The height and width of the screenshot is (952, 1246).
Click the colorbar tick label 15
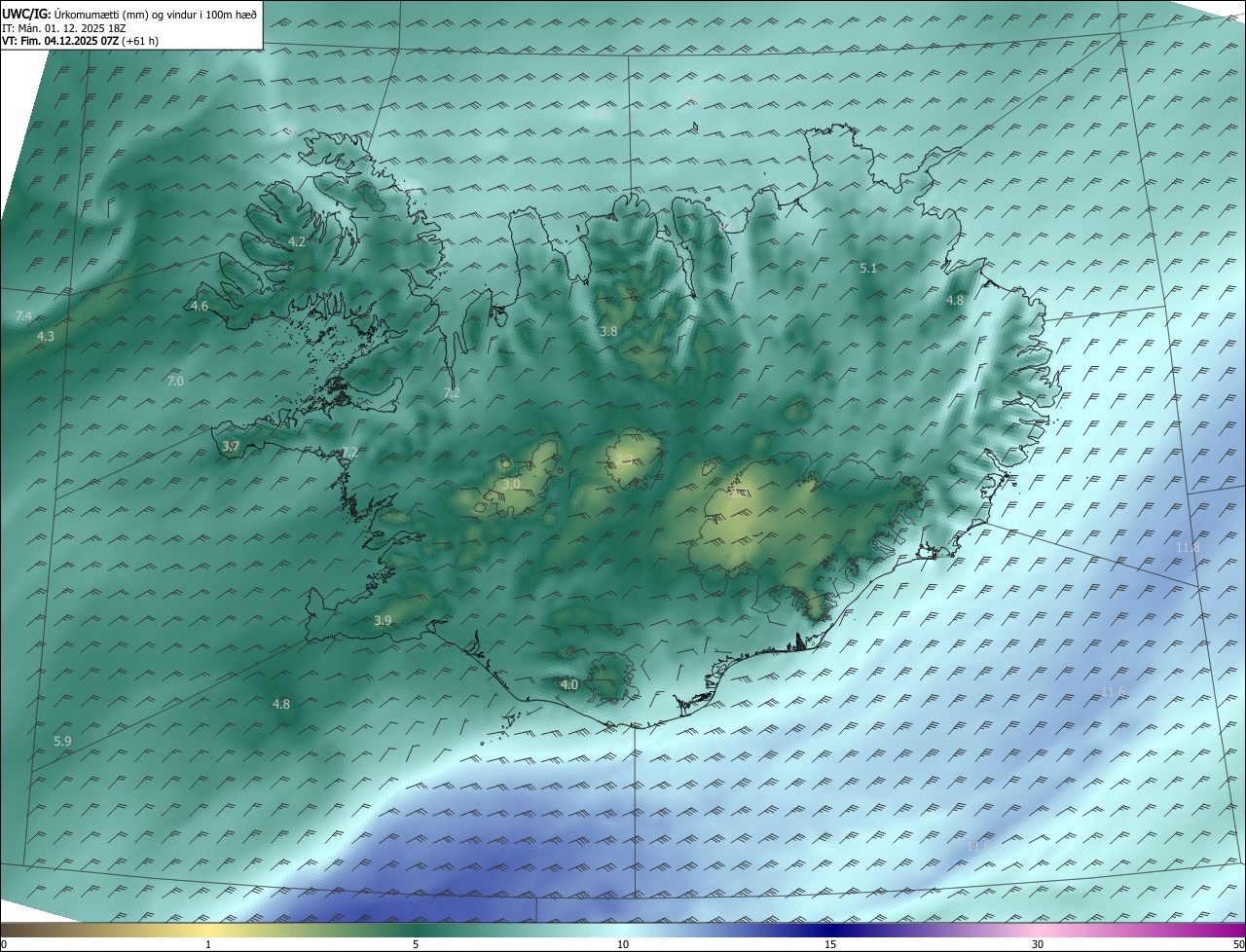(830, 944)
